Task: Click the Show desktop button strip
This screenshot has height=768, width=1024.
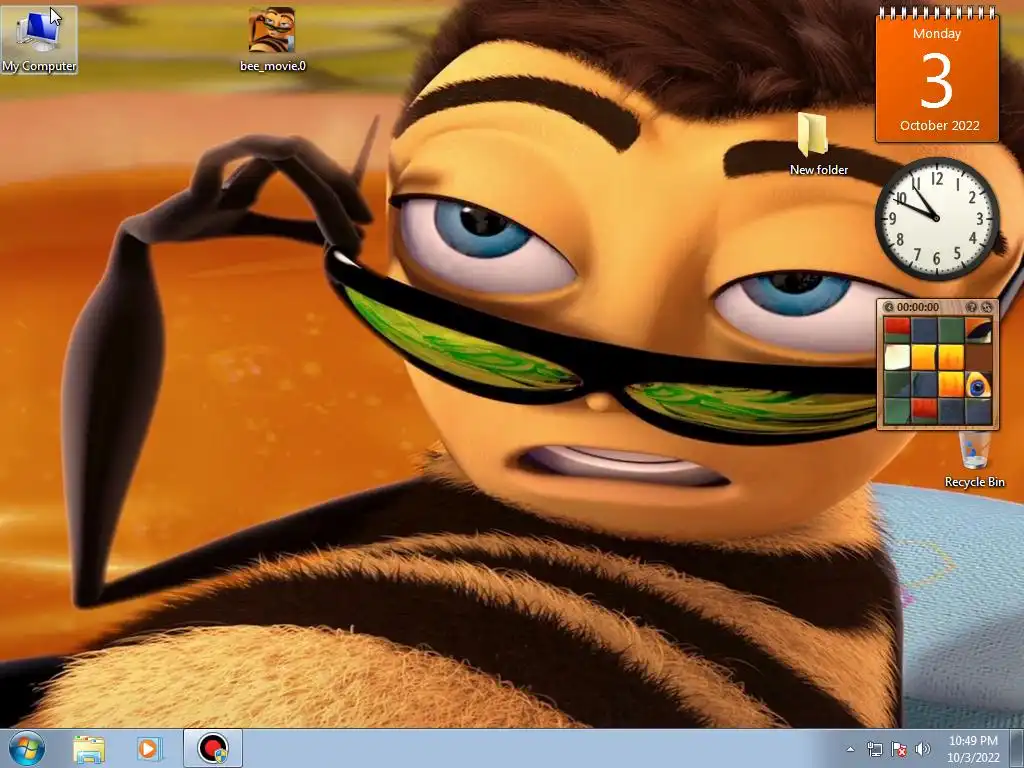Action: point(1017,748)
